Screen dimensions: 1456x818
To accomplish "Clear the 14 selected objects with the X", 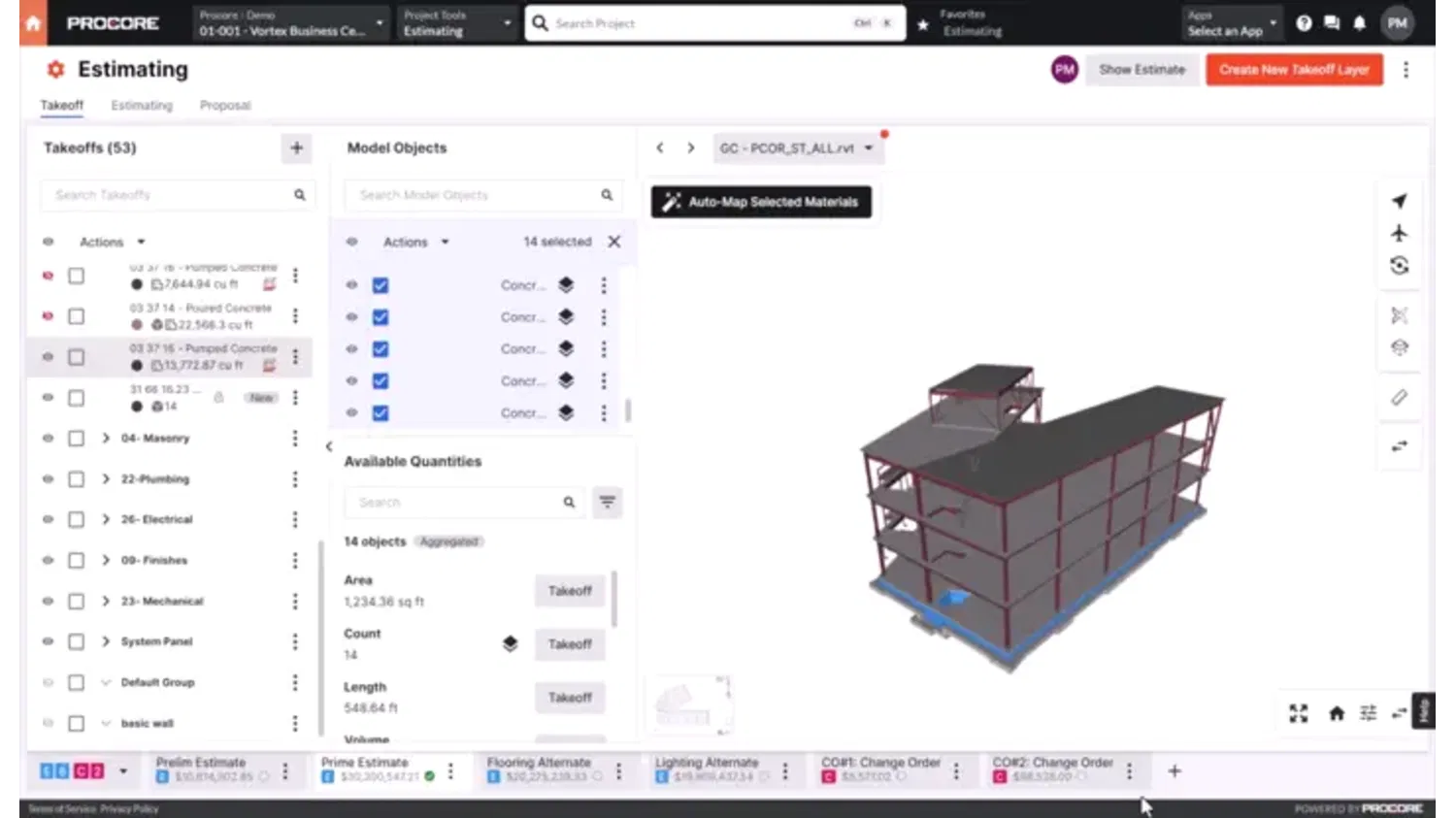I will [614, 242].
